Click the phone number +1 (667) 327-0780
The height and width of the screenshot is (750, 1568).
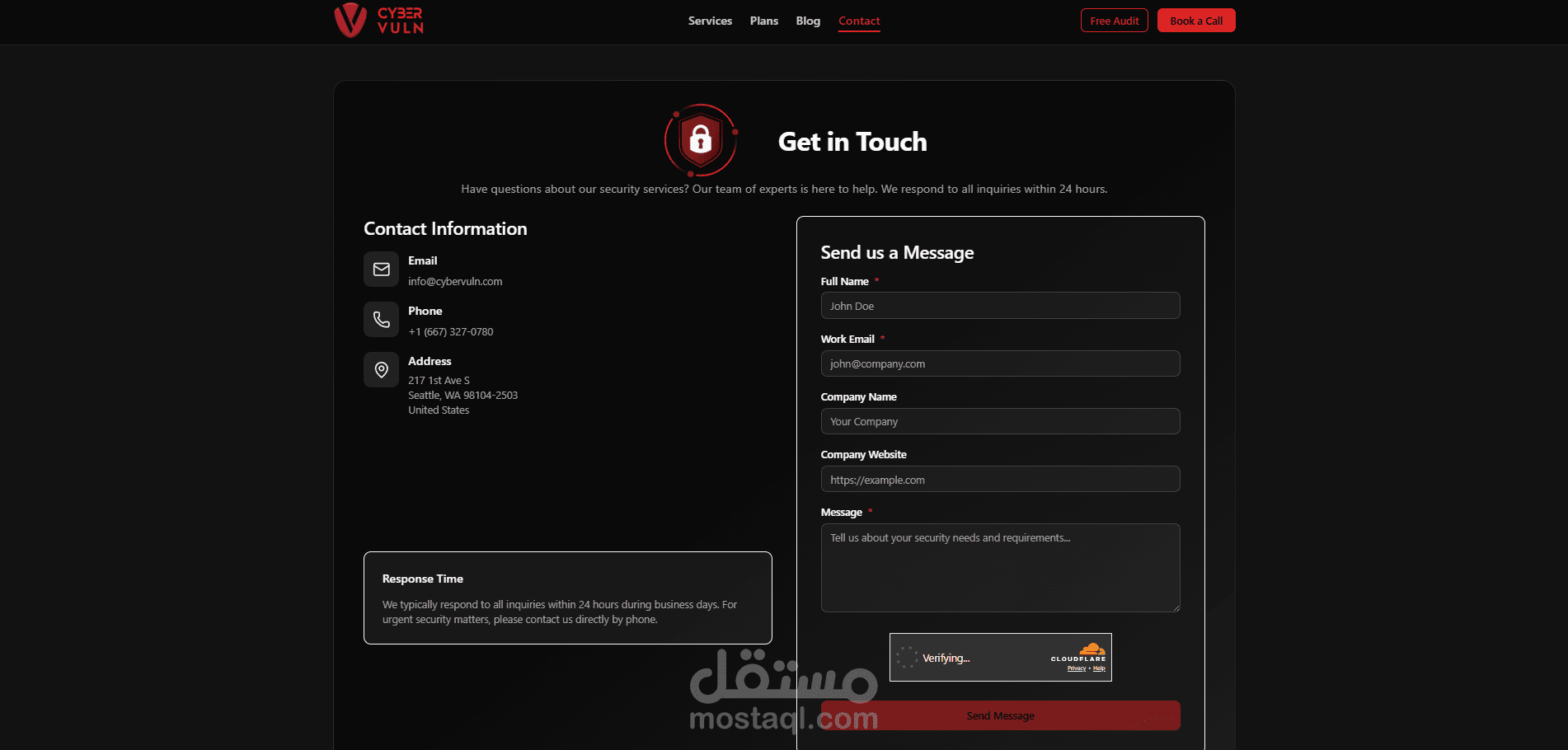(451, 331)
